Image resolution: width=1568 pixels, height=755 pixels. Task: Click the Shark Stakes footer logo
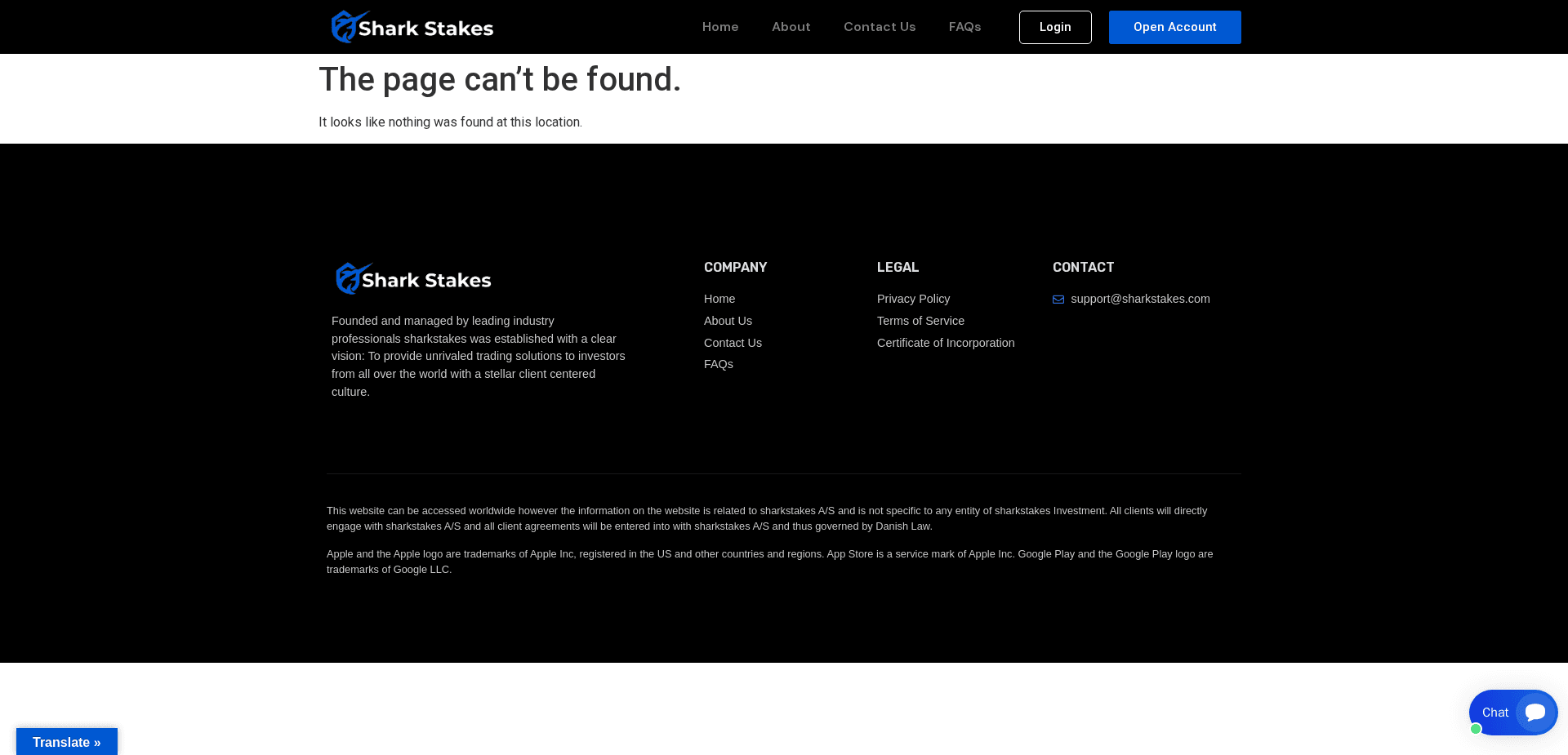coord(412,278)
